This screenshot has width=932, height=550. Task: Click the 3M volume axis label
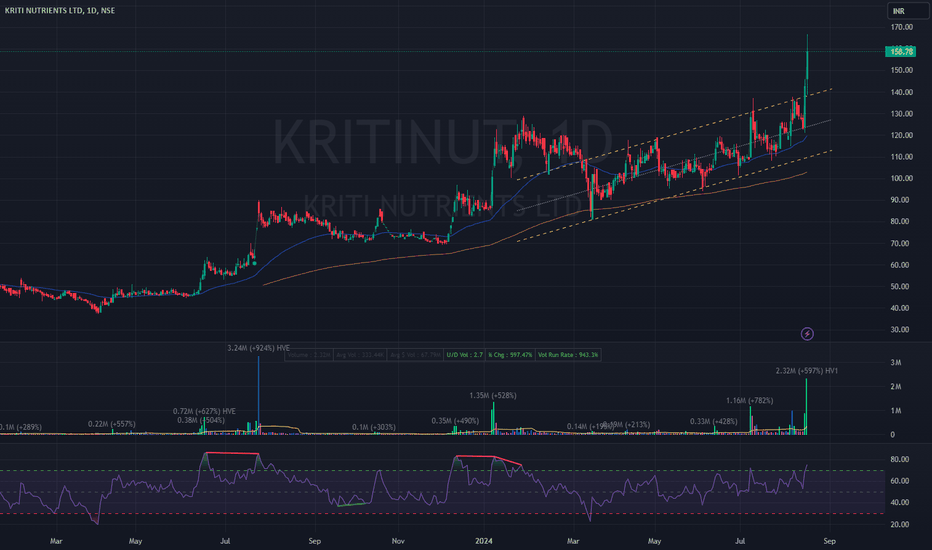896,363
